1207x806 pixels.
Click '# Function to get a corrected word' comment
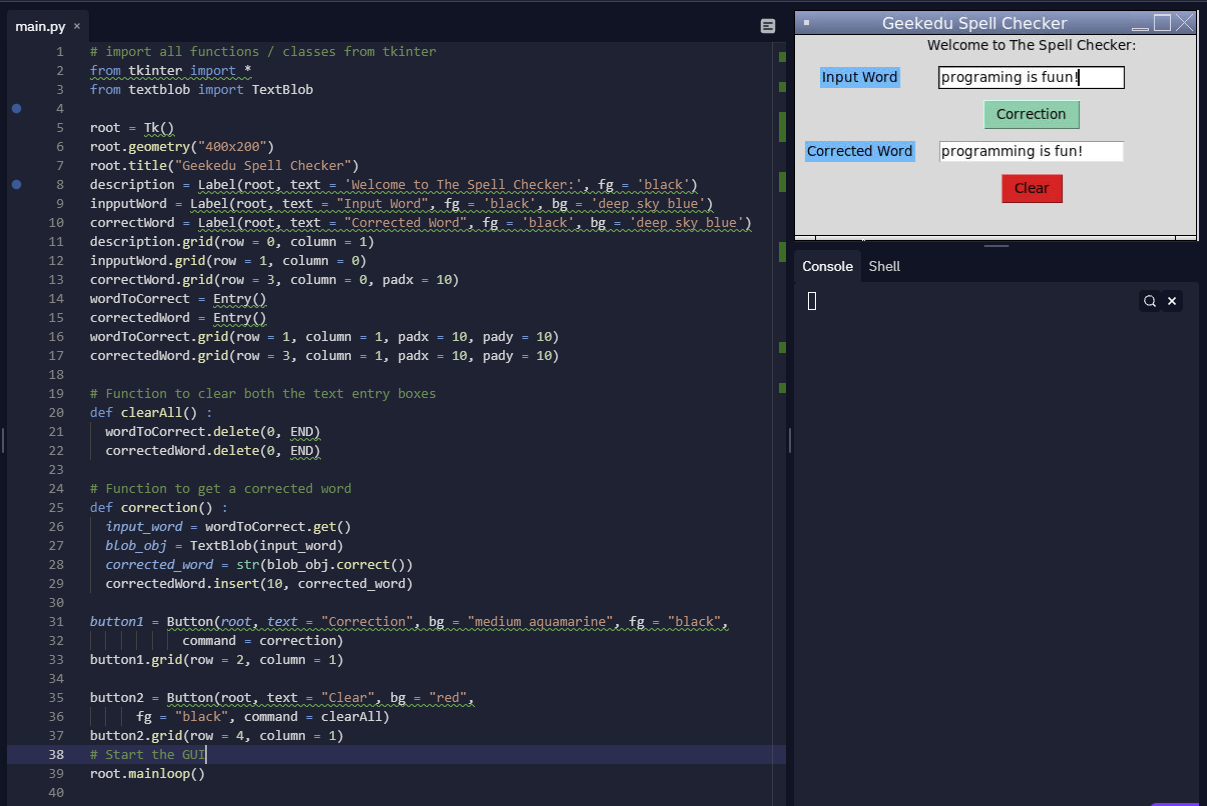pos(220,488)
